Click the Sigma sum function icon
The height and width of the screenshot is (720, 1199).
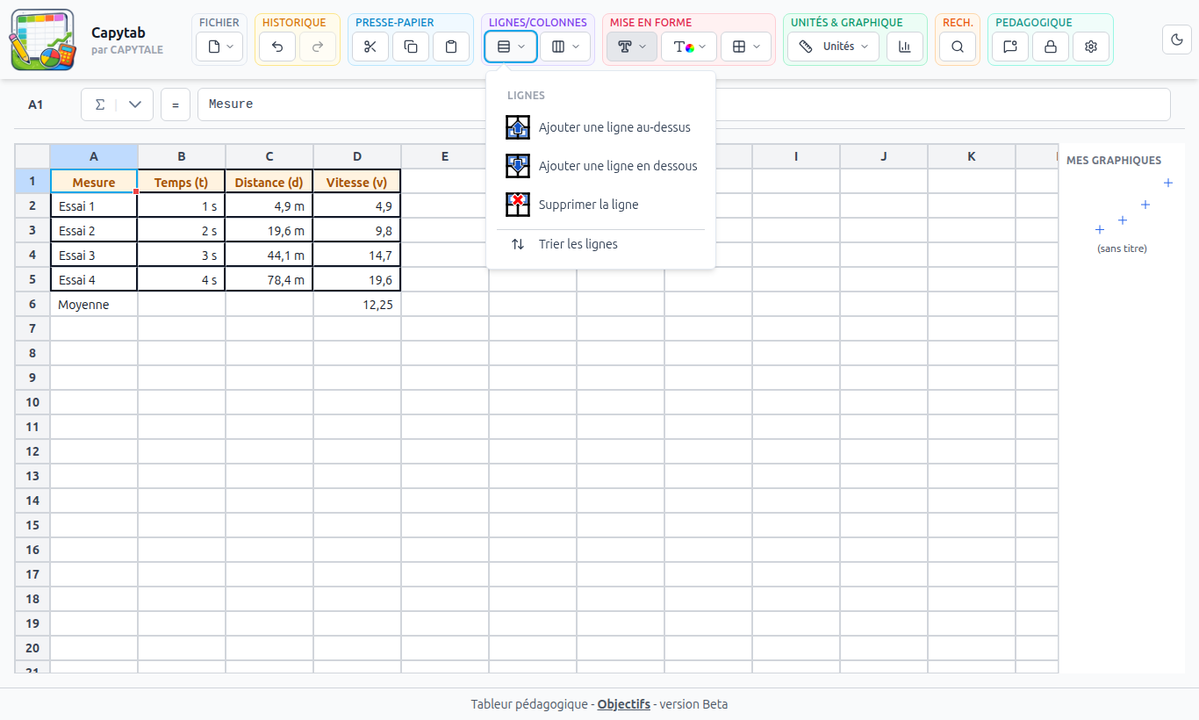(x=99, y=105)
